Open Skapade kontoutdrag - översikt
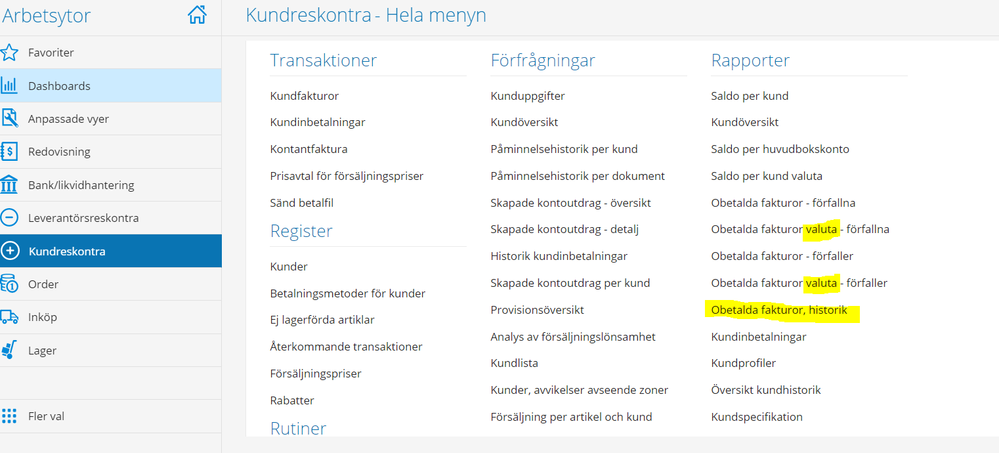Screen dimensions: 999x453 point(570,203)
